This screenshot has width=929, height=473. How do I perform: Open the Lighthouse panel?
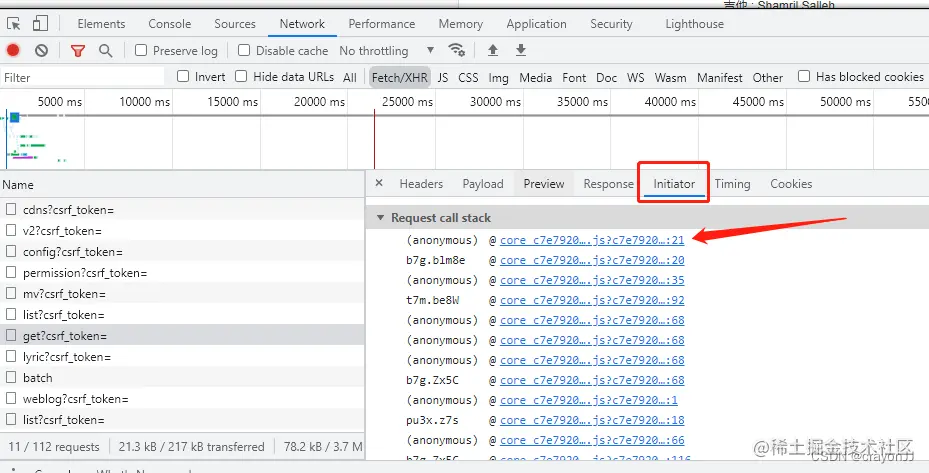(694, 24)
